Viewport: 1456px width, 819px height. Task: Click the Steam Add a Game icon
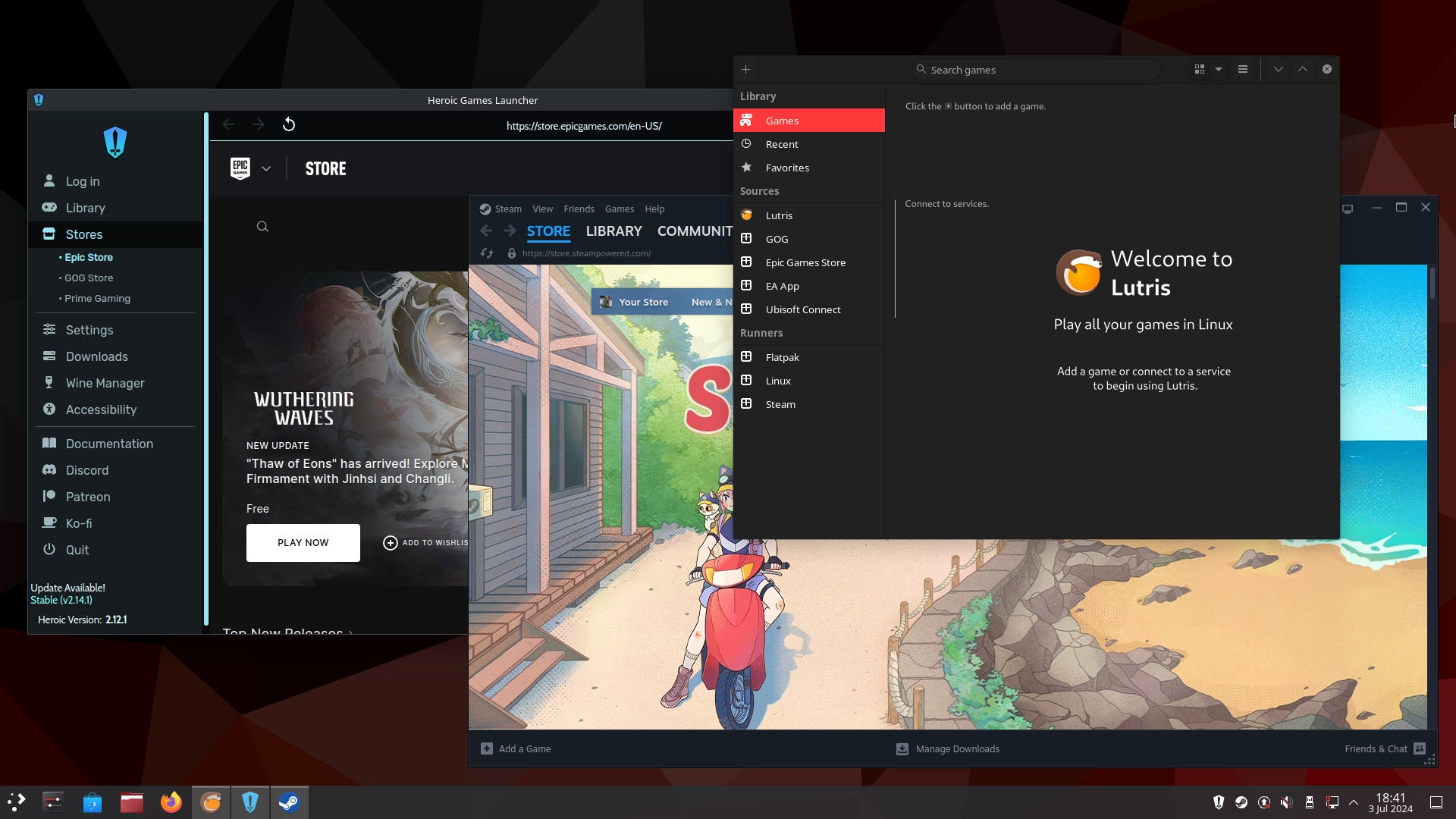pyautogui.click(x=487, y=748)
